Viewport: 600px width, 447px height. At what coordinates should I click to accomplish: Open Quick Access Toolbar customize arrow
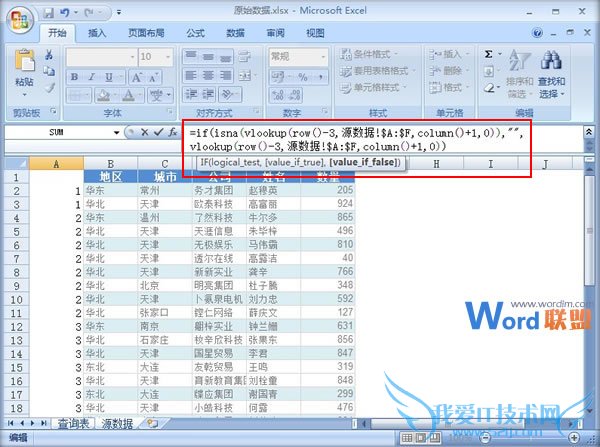click(x=119, y=13)
